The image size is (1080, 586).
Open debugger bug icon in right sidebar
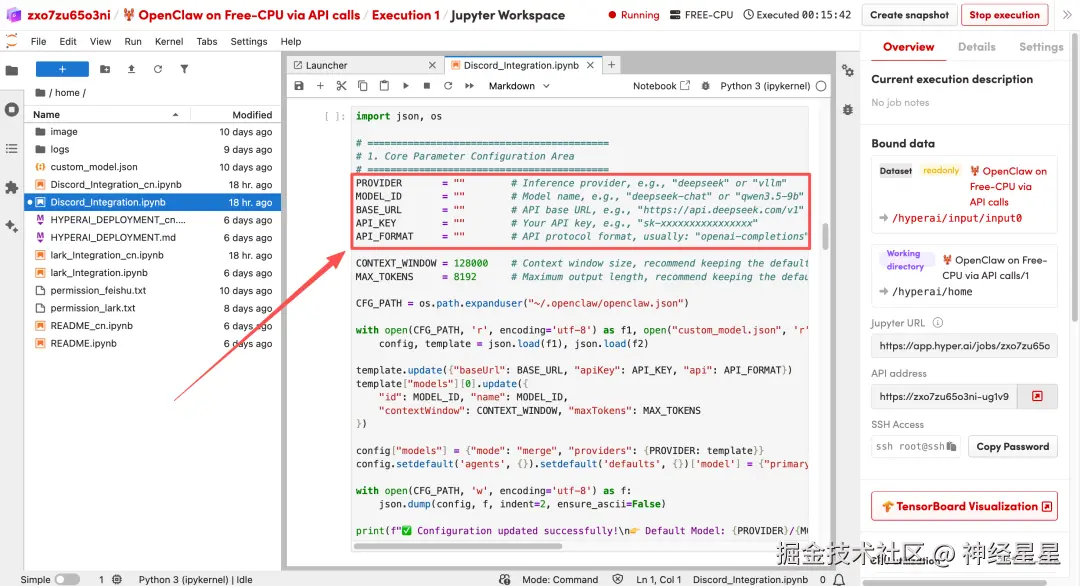[x=848, y=109]
